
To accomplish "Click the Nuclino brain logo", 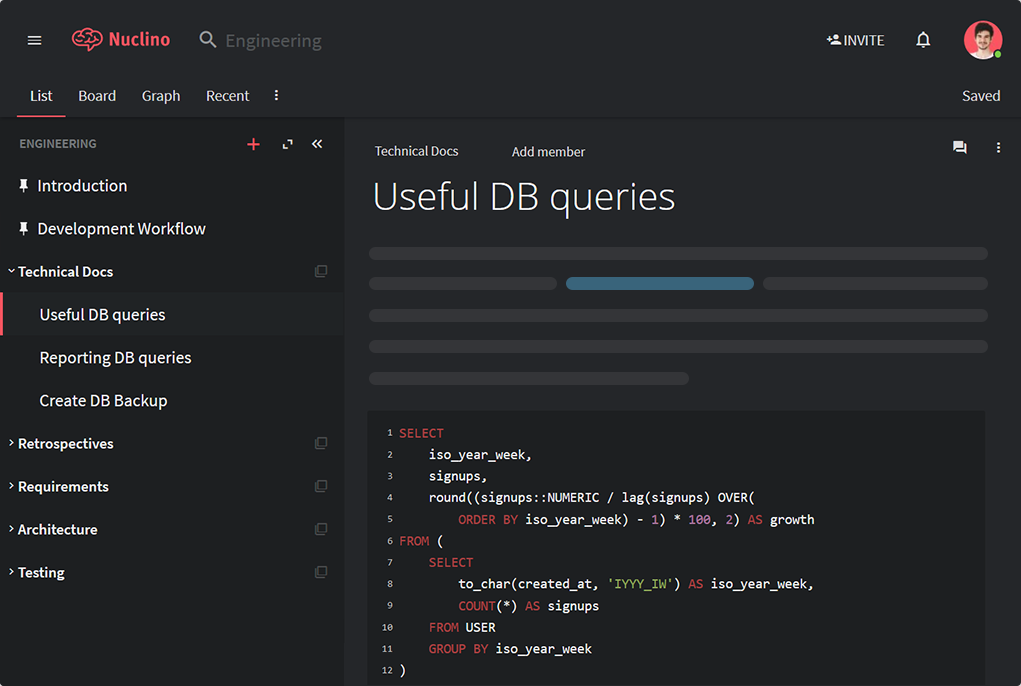I will [88, 40].
